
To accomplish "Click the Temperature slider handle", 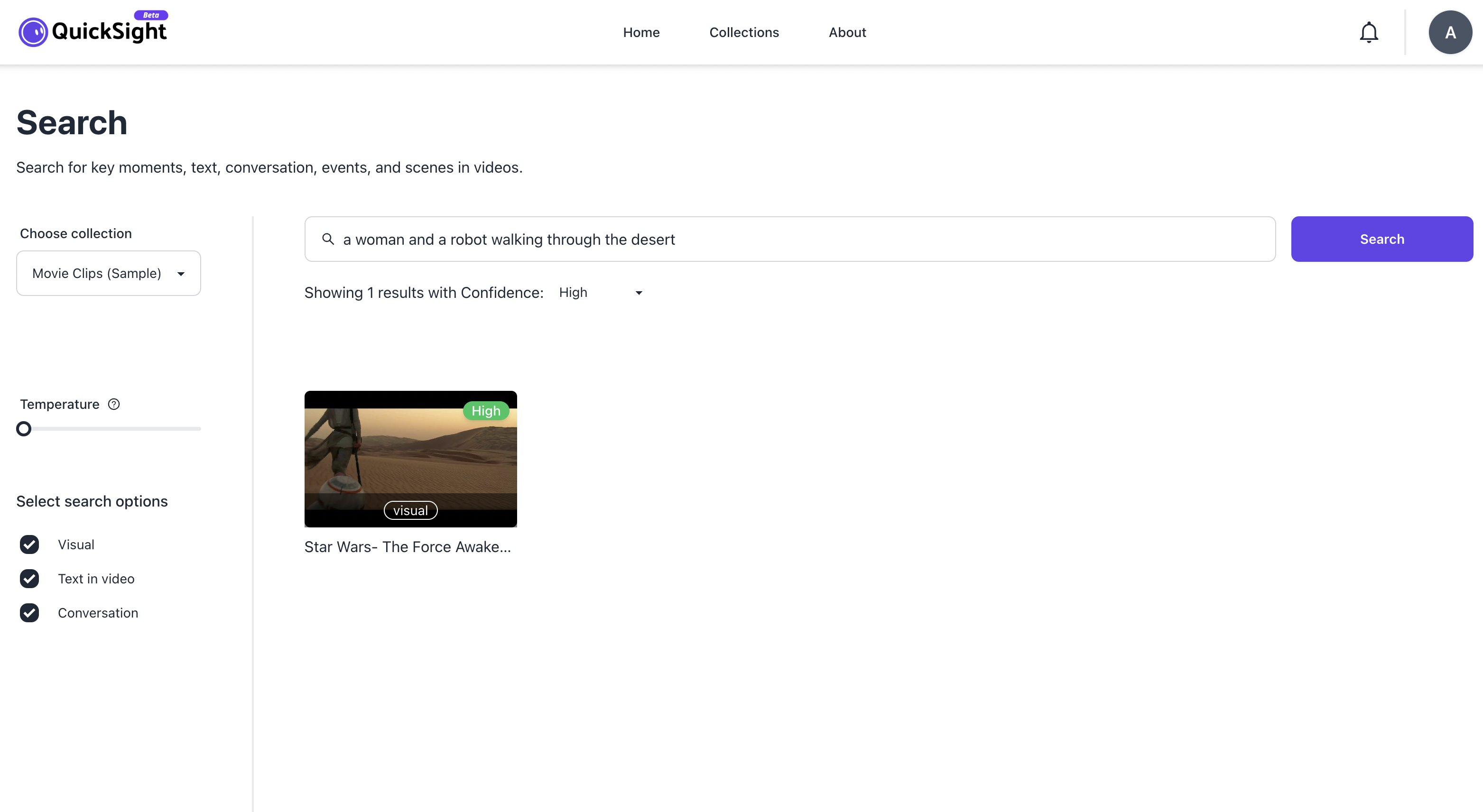I will point(24,429).
